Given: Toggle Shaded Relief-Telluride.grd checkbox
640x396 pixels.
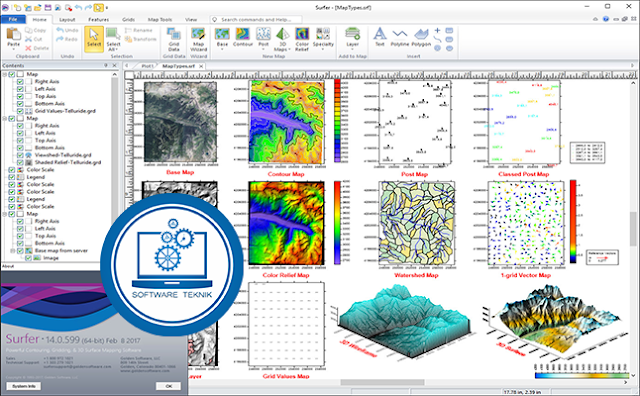Looking at the screenshot, I should click(20, 162).
